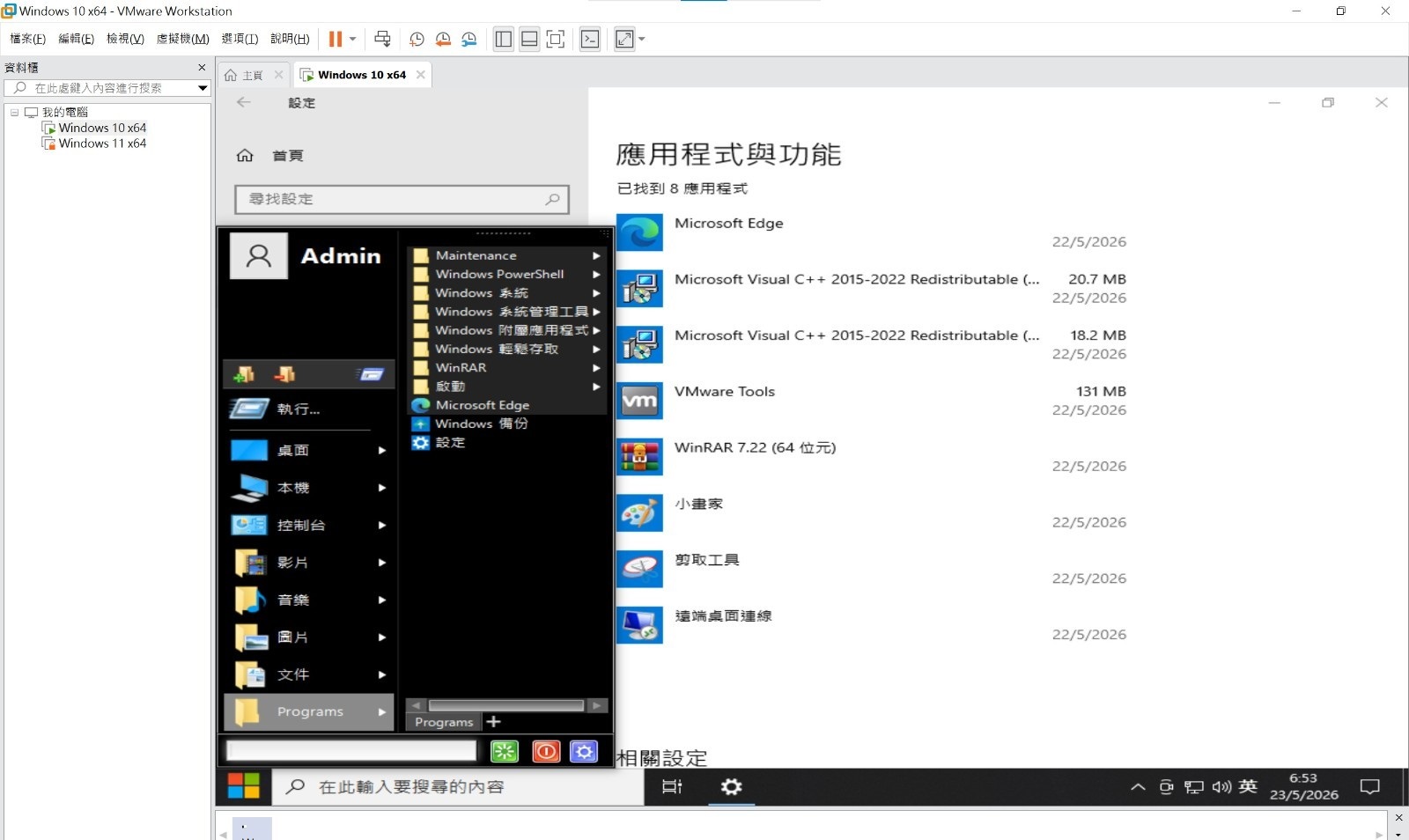The width and height of the screenshot is (1409, 840).
Task: Show hidden tray icons chevron
Action: [x=1138, y=787]
